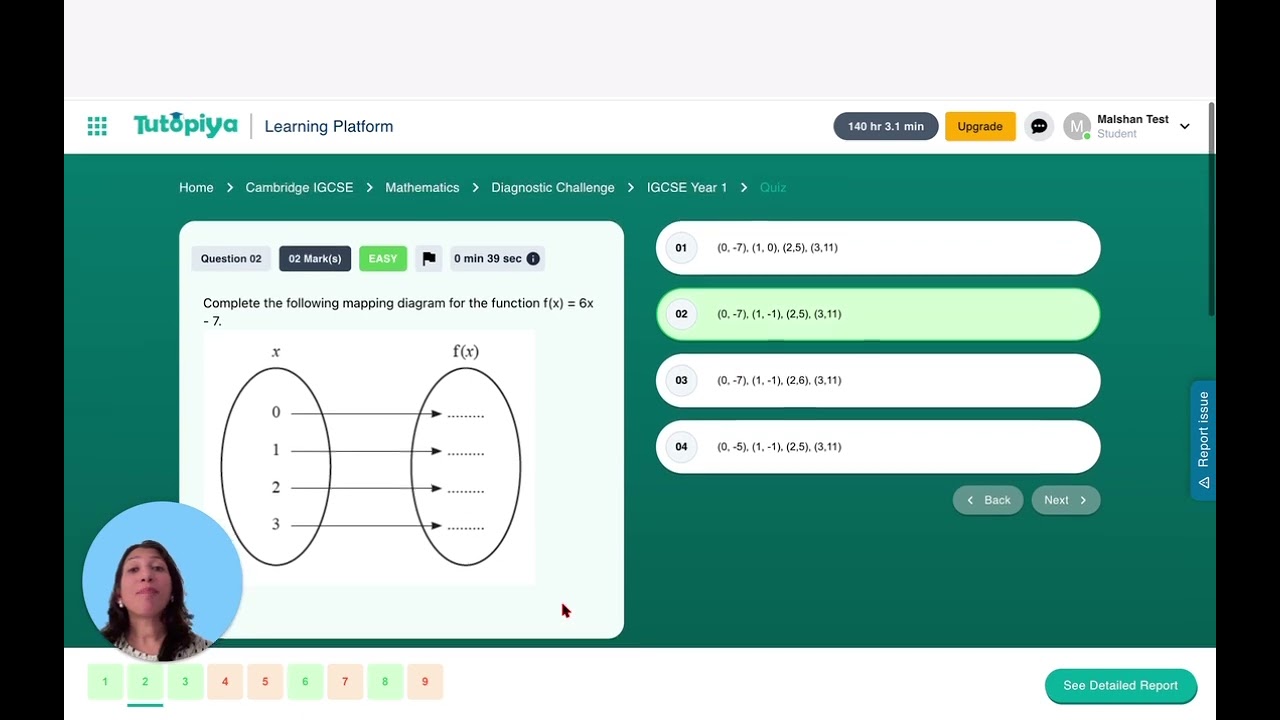
Task: Open Mathematics breadcrumb link
Action: 422,188
